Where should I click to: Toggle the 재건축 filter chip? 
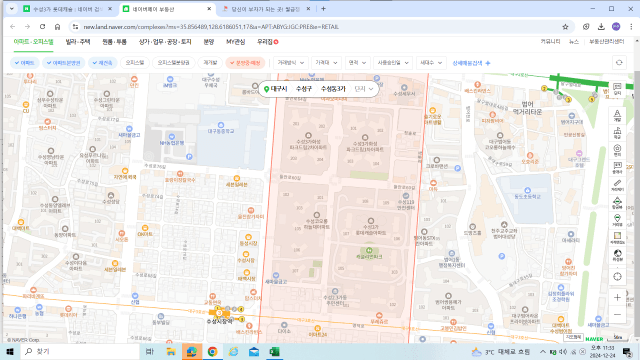tap(102, 63)
